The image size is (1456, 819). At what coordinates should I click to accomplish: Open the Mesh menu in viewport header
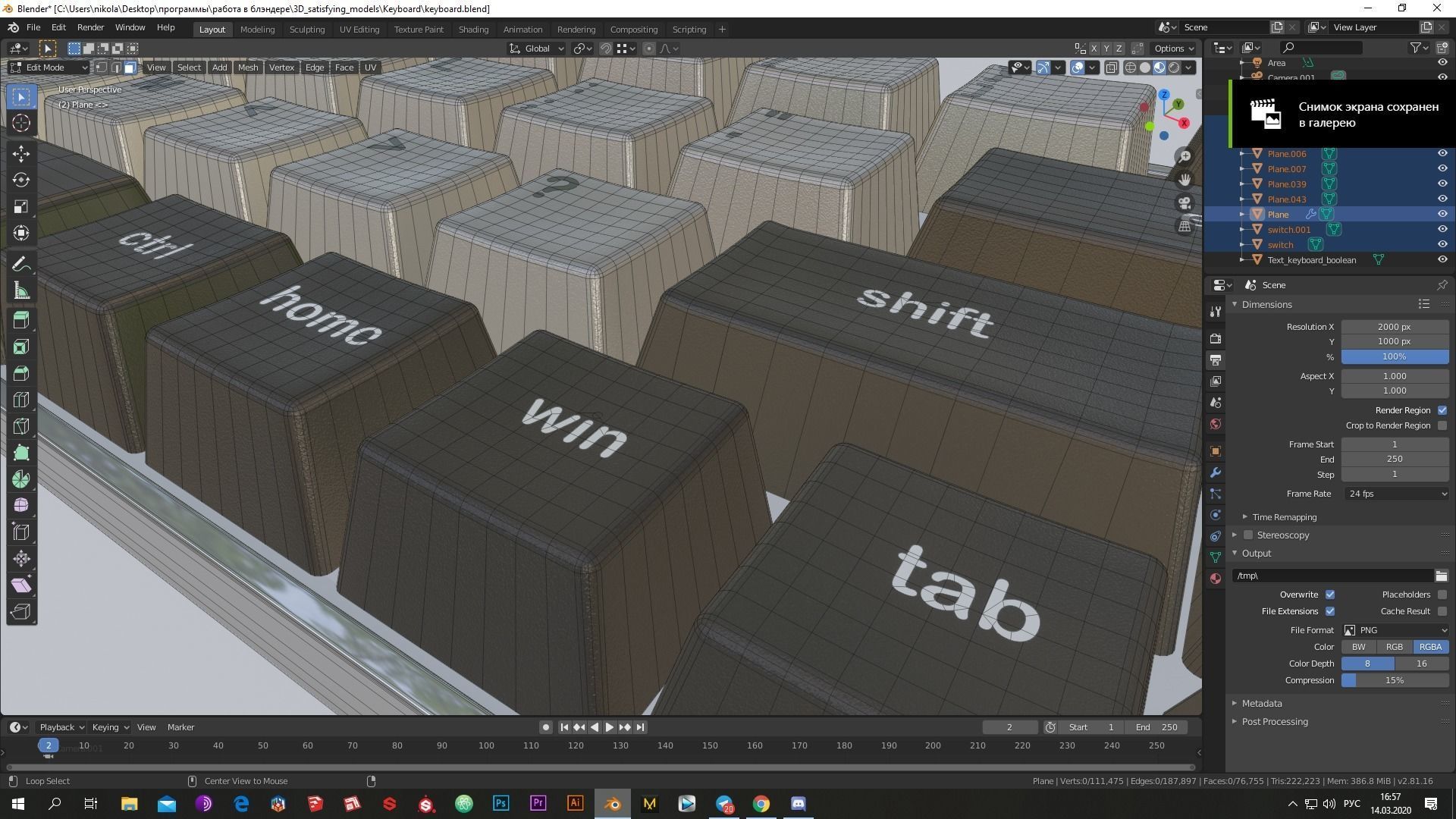pos(248,67)
